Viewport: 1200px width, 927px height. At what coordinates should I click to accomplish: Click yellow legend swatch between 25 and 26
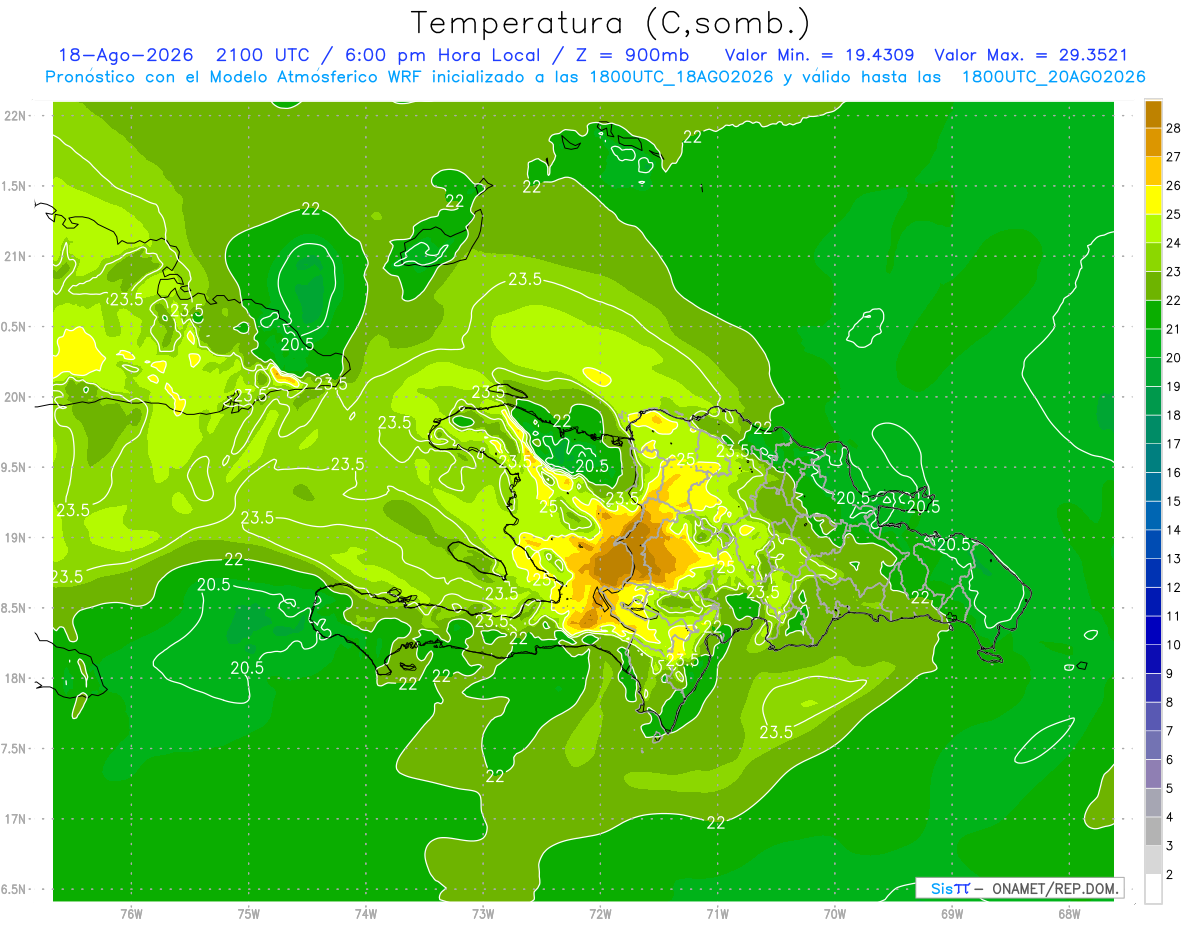[1153, 200]
